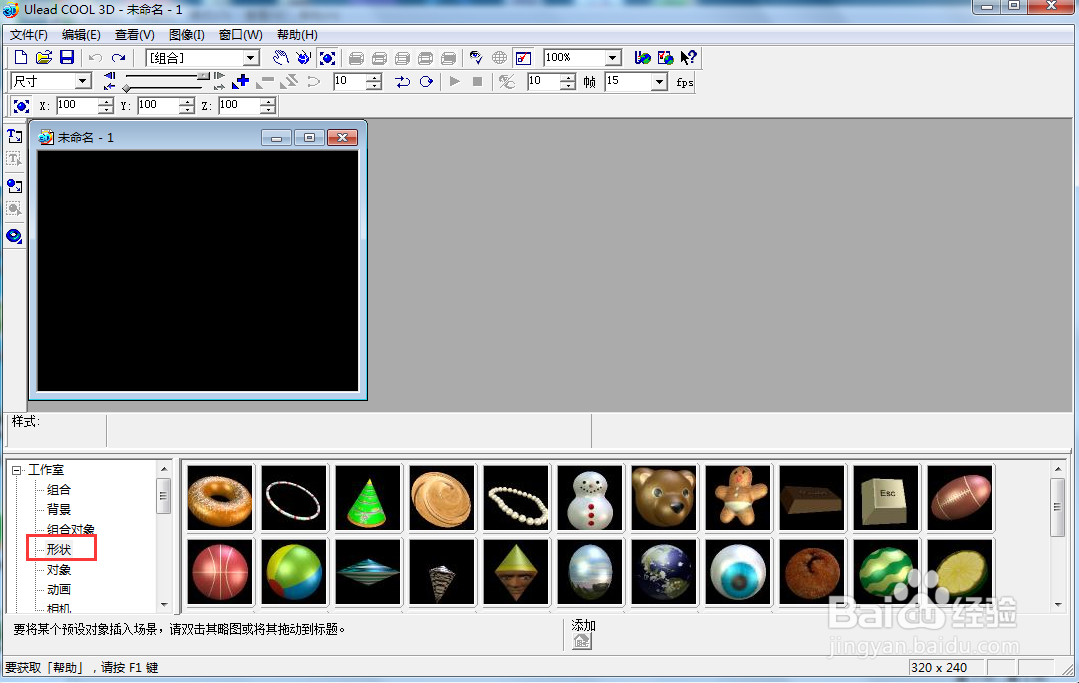Click the X size value field
Image resolution: width=1079 pixels, height=683 pixels.
(x=77, y=105)
